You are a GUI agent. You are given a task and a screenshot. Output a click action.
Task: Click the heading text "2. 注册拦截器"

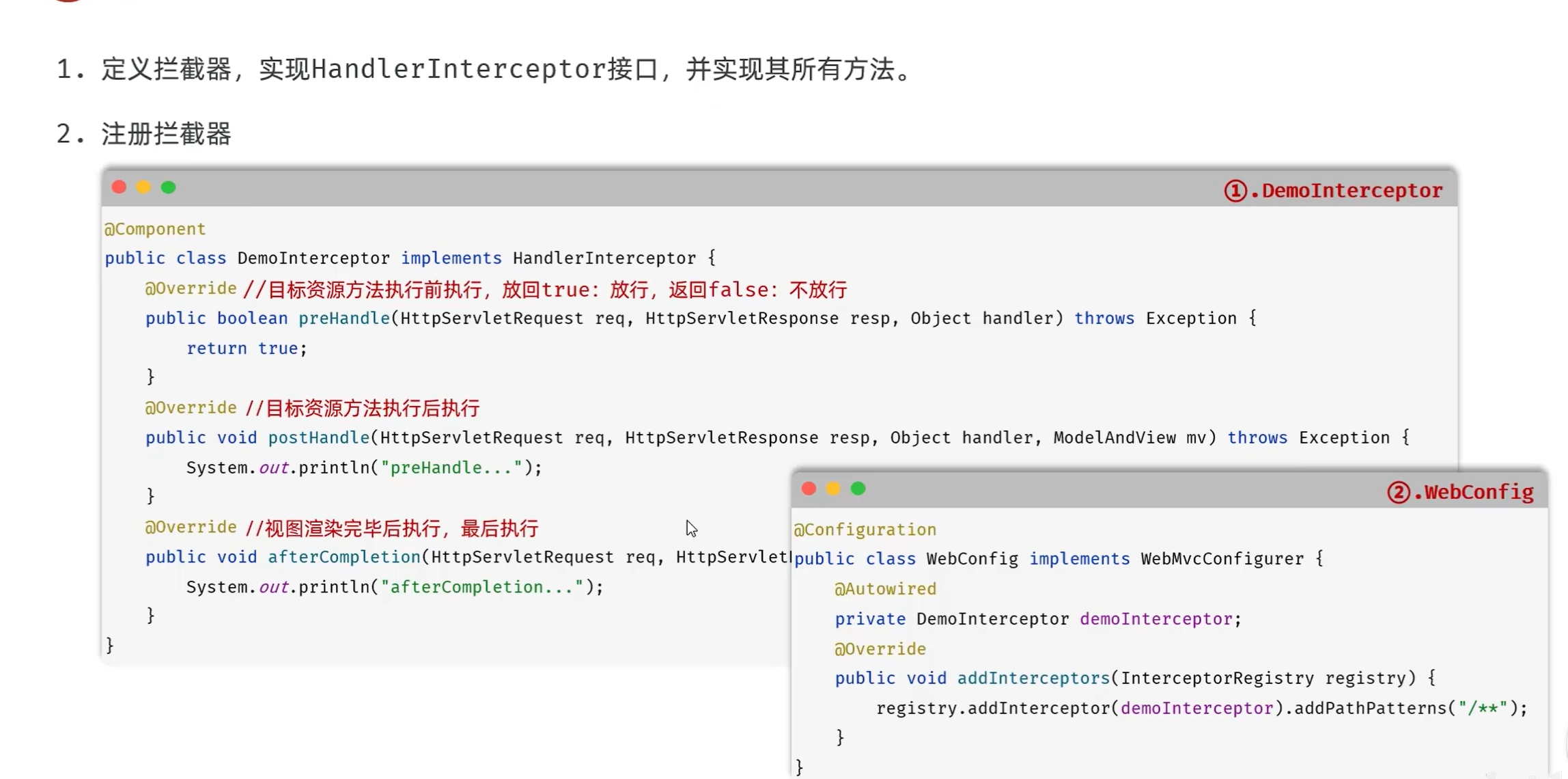(x=144, y=134)
